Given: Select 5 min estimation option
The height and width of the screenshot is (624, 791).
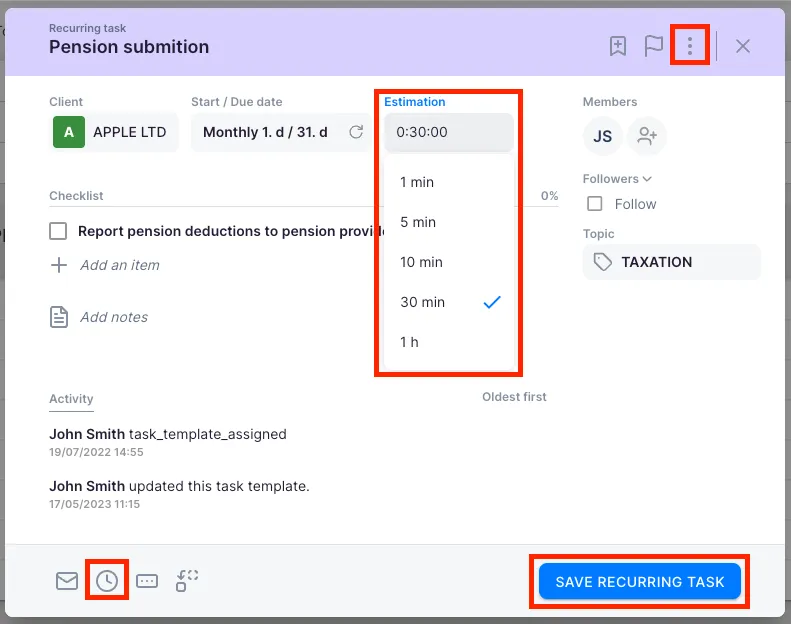Looking at the screenshot, I should click(418, 222).
